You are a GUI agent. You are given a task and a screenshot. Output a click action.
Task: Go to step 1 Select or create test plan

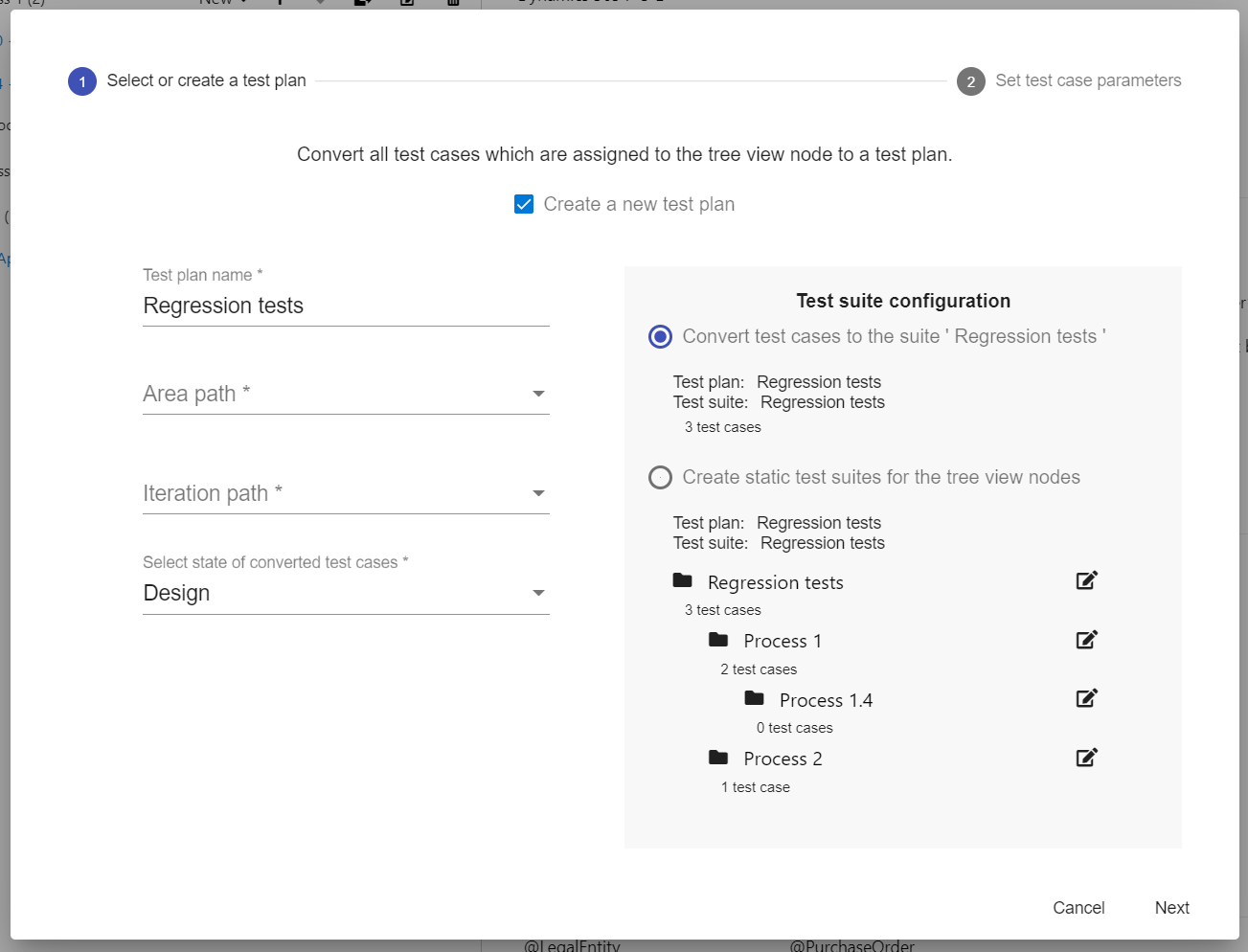coord(82,81)
